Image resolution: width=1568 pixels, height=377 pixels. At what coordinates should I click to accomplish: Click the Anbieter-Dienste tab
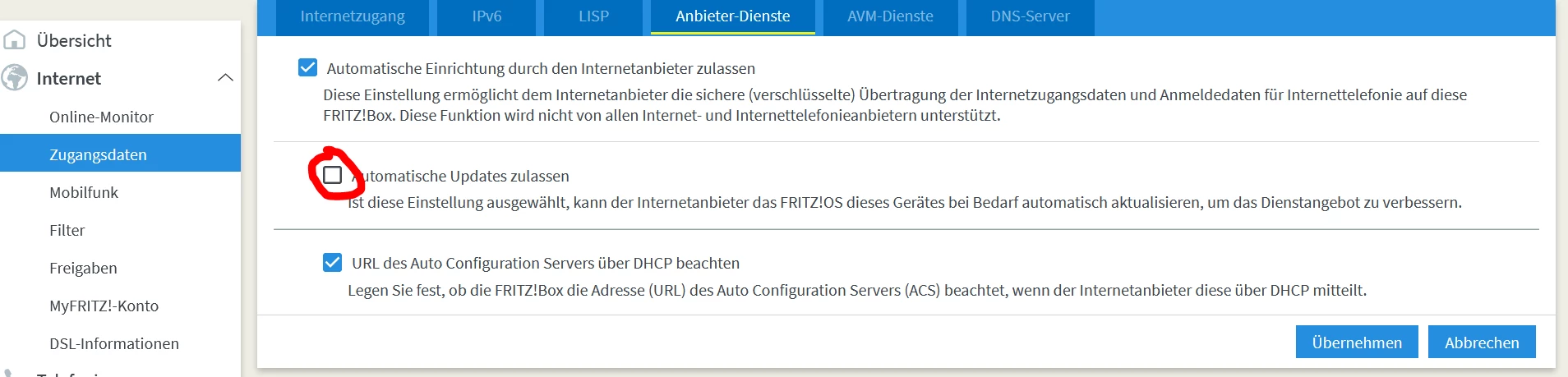tap(732, 16)
